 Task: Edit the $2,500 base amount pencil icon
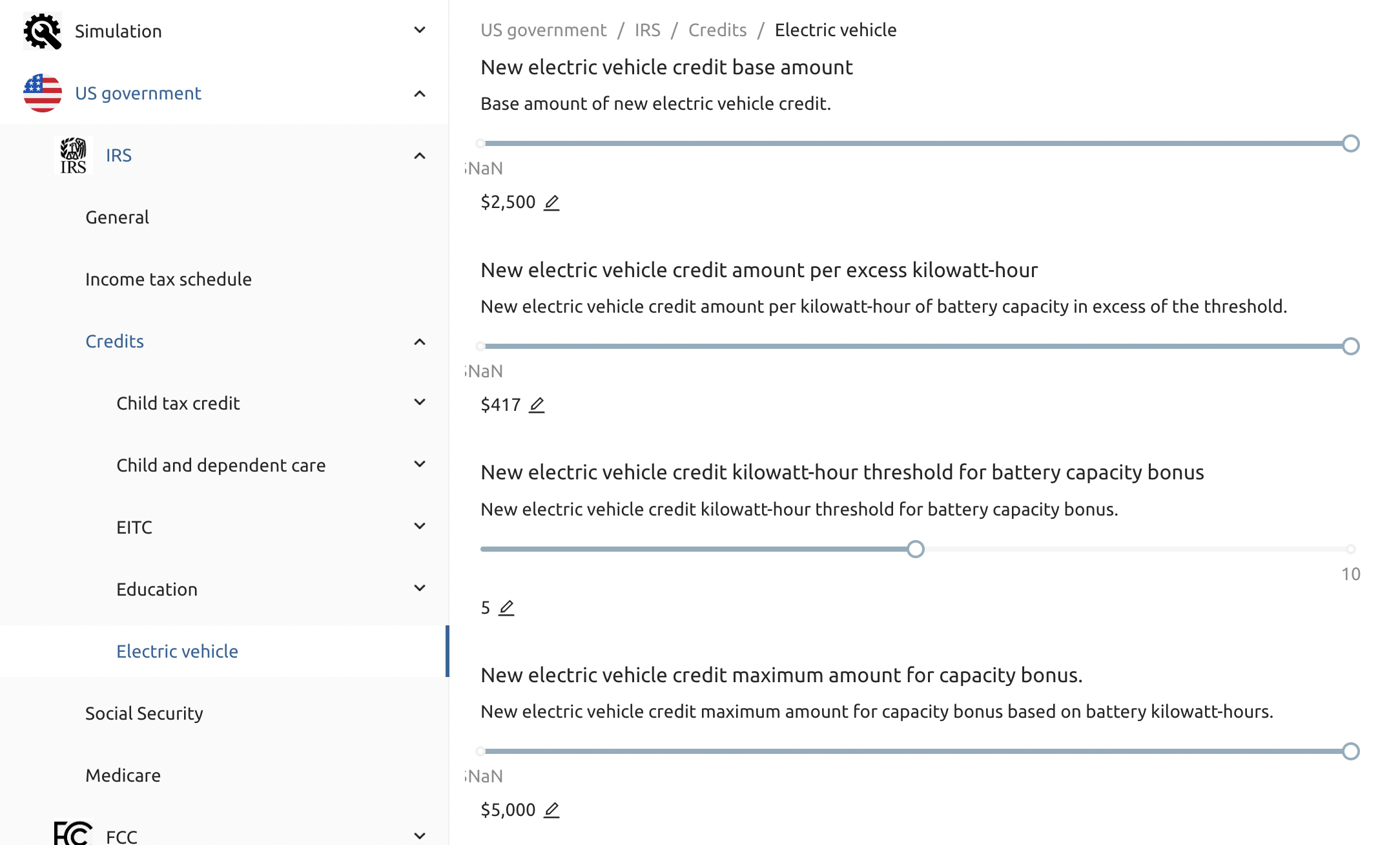(551, 203)
